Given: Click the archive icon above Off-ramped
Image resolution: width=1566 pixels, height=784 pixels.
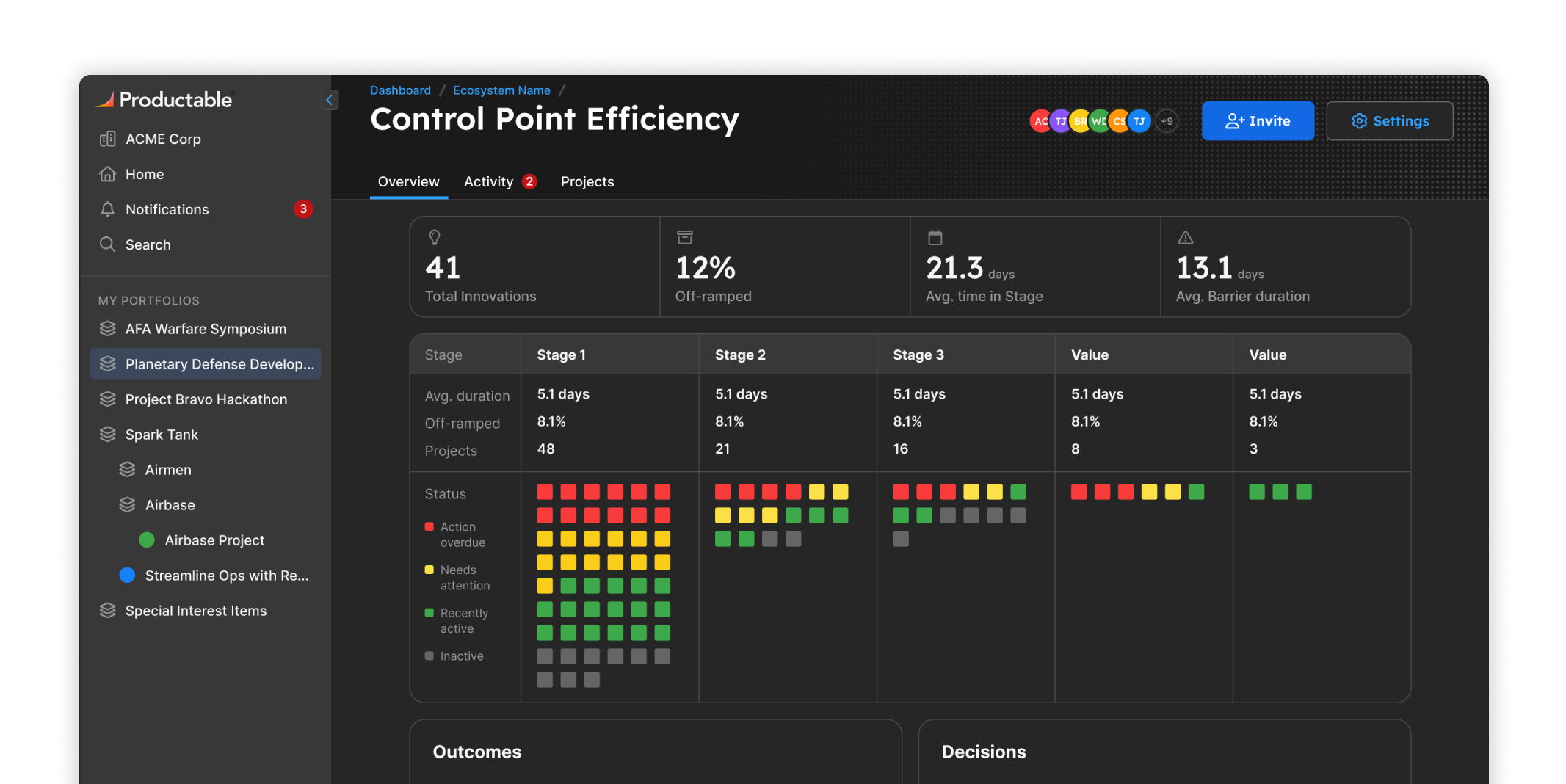Looking at the screenshot, I should click(684, 237).
